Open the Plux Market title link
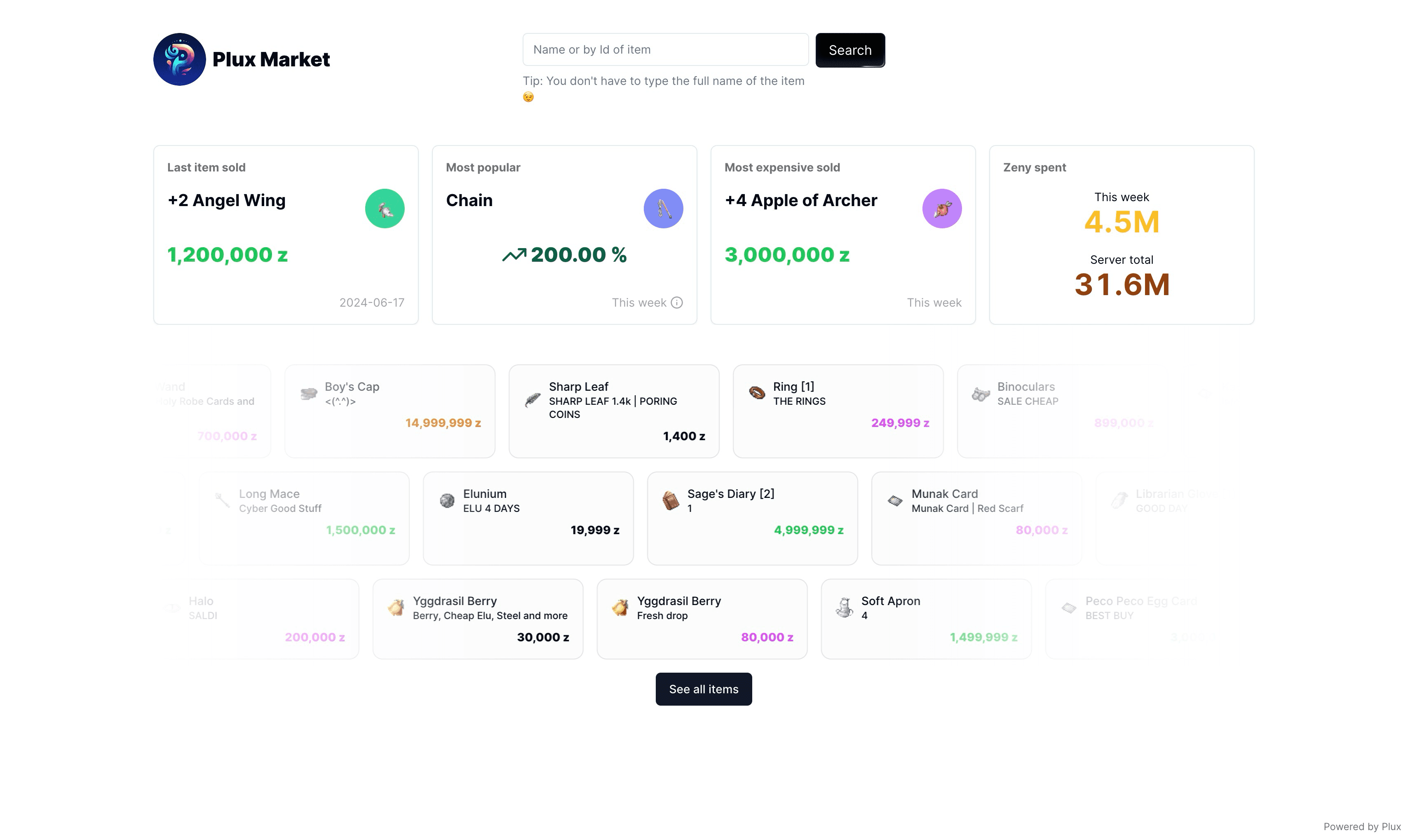The width and height of the screenshot is (1408, 840). (x=270, y=59)
